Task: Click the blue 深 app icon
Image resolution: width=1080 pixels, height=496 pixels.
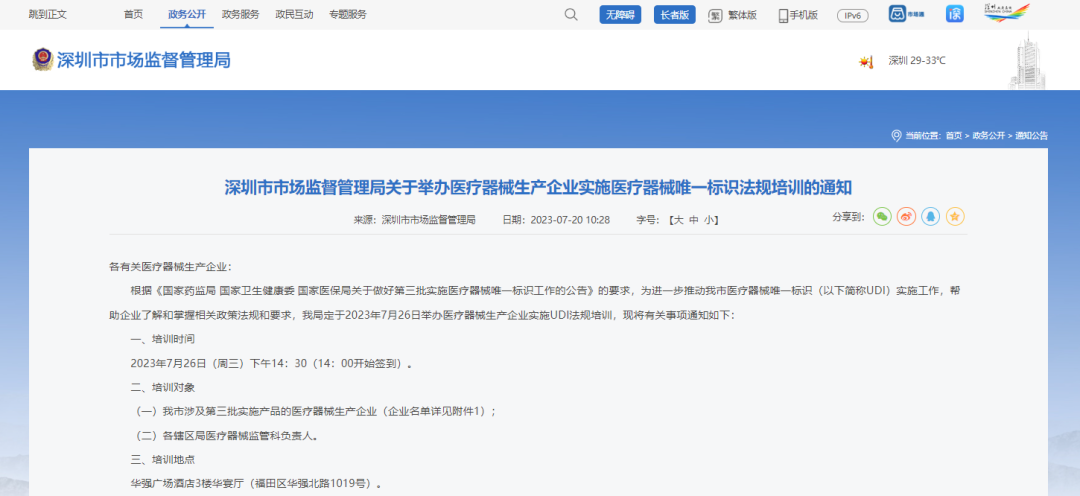Action: tap(954, 14)
